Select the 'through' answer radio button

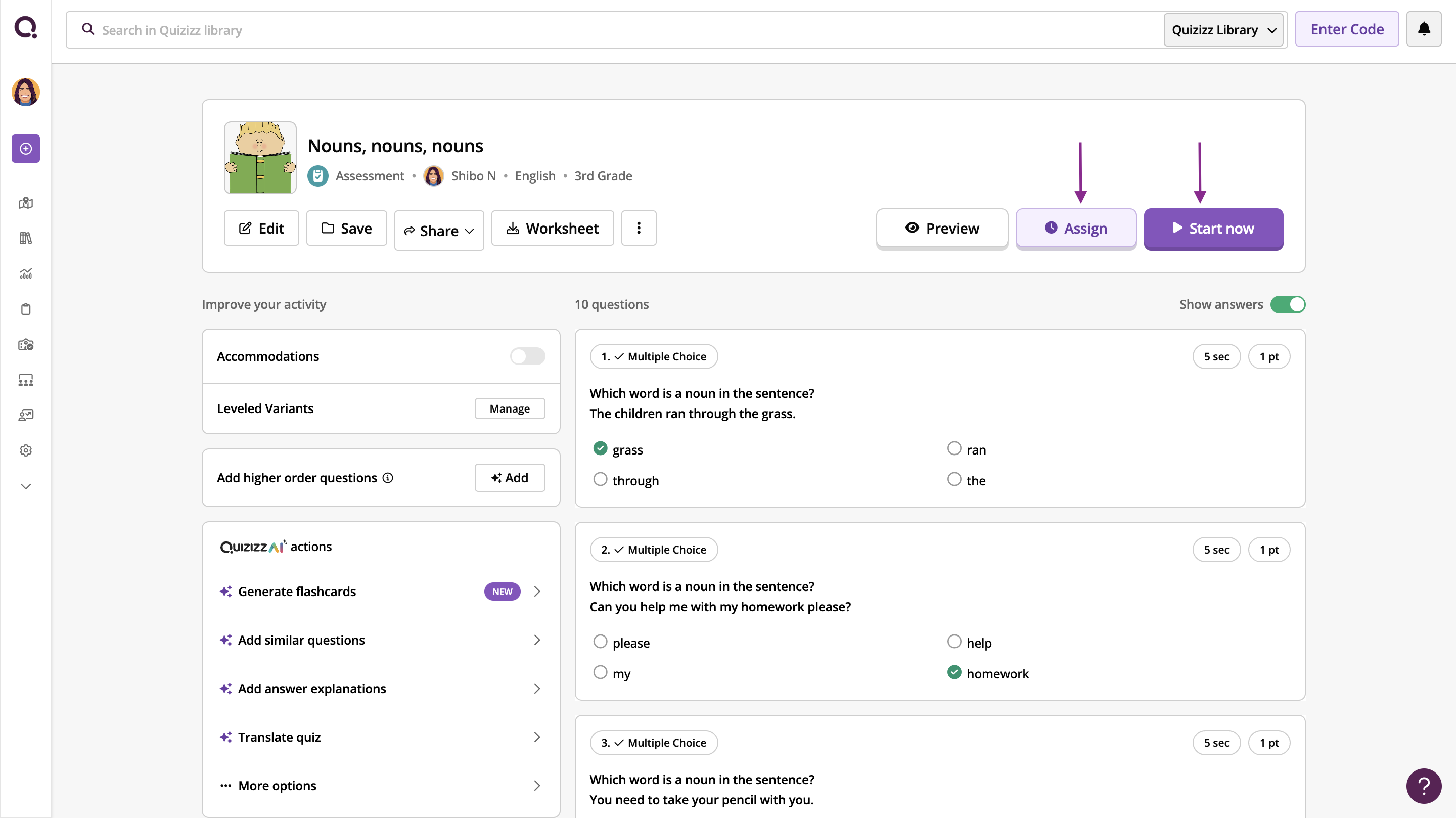pos(600,479)
